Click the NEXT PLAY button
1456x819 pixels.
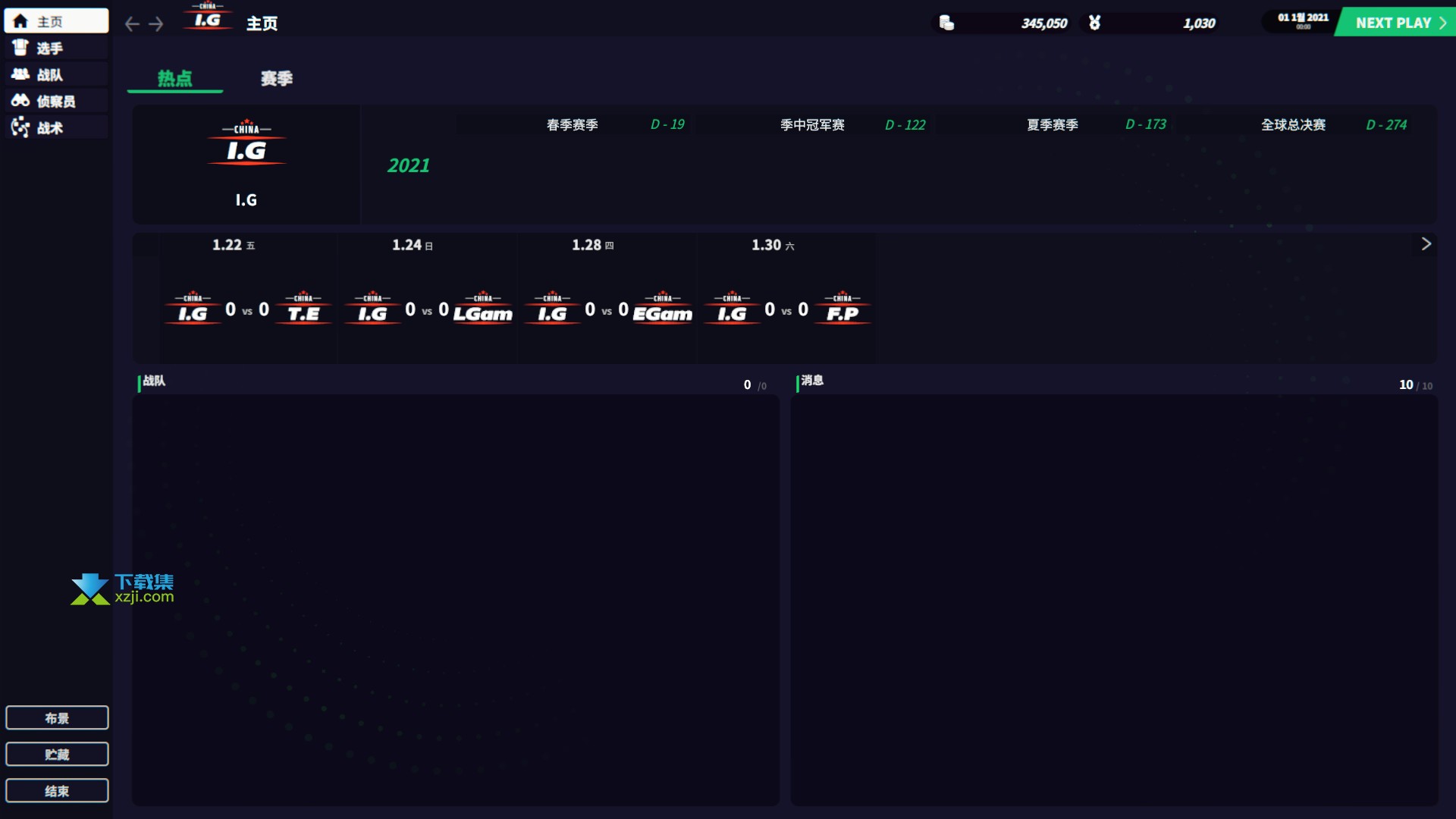(1396, 23)
